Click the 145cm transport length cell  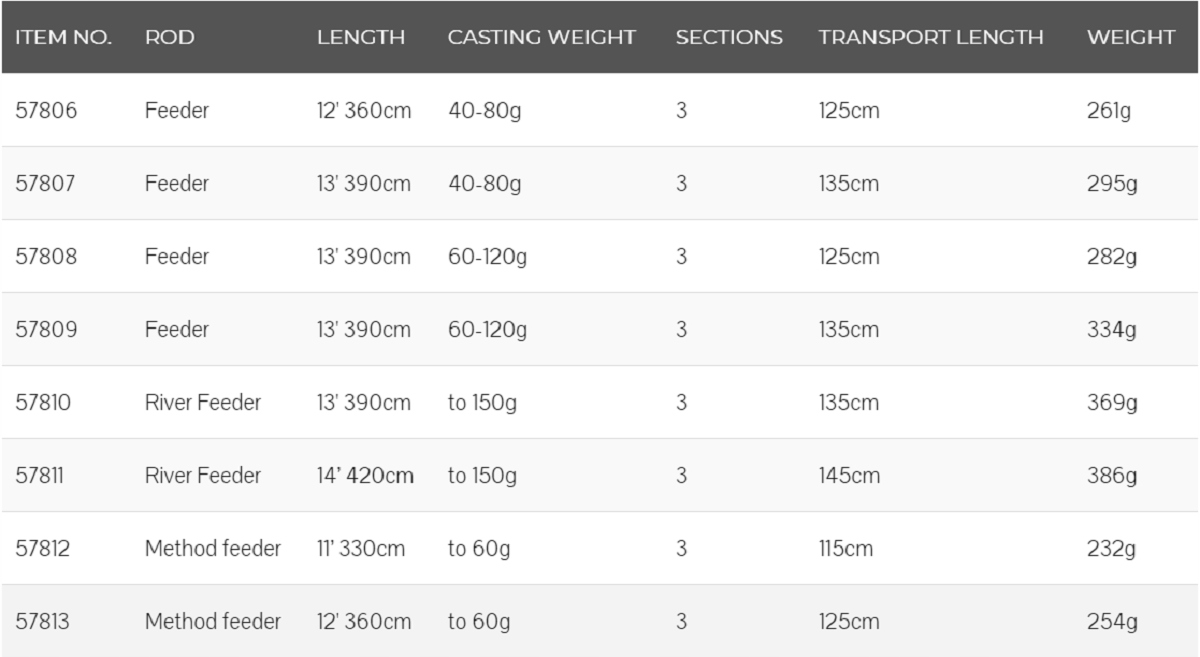point(849,475)
